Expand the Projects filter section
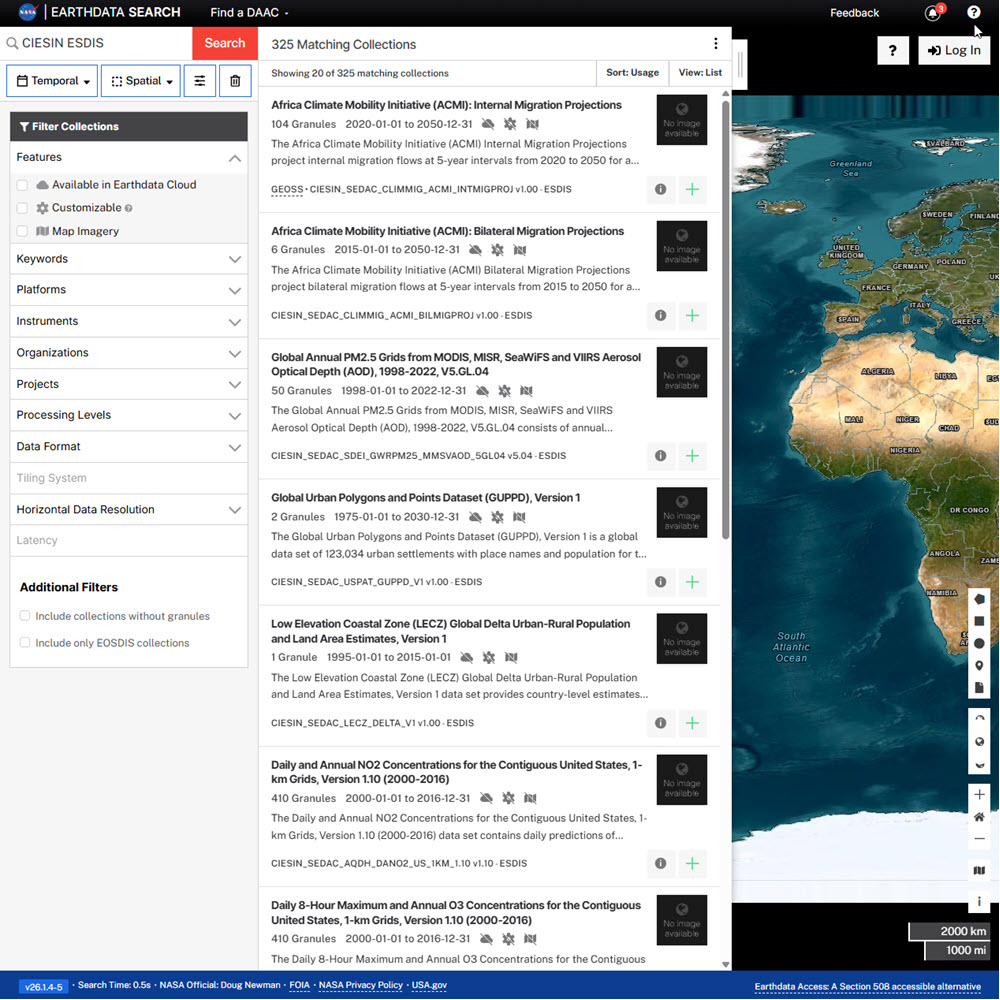This screenshot has width=1000, height=1000. [x=129, y=385]
